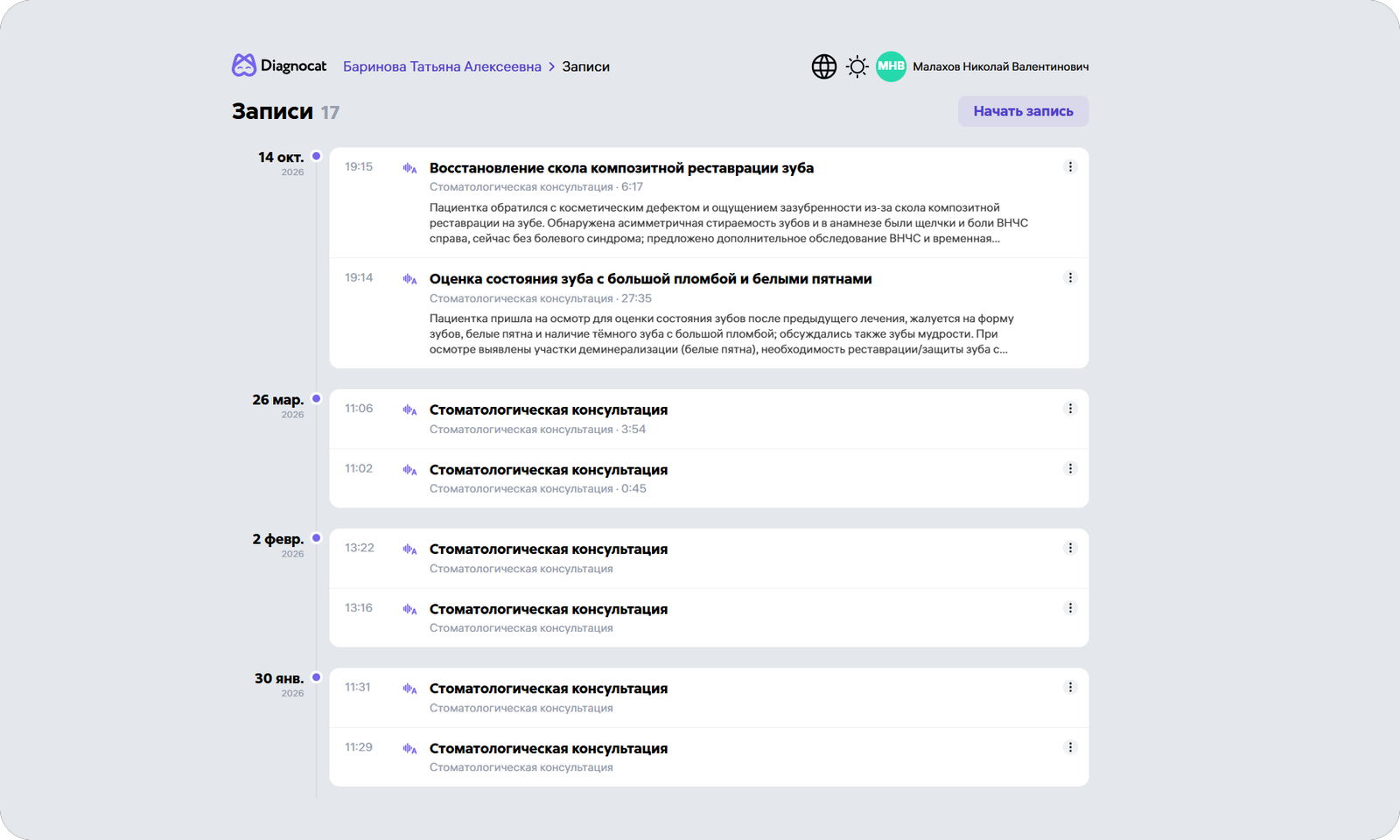This screenshot has height=840, width=1400.
Task: Open record Оценка состояния зуба с большой пломбой
Action: coord(650,279)
